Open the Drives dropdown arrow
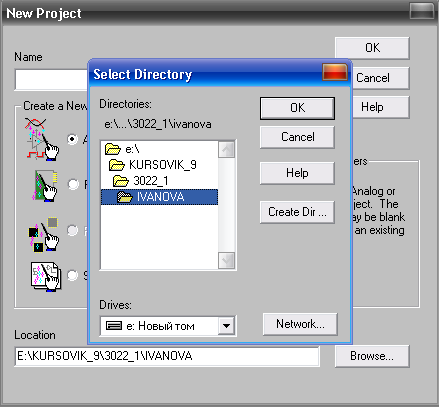Screen dimensions: 439x407 pyautogui.click(x=226, y=326)
